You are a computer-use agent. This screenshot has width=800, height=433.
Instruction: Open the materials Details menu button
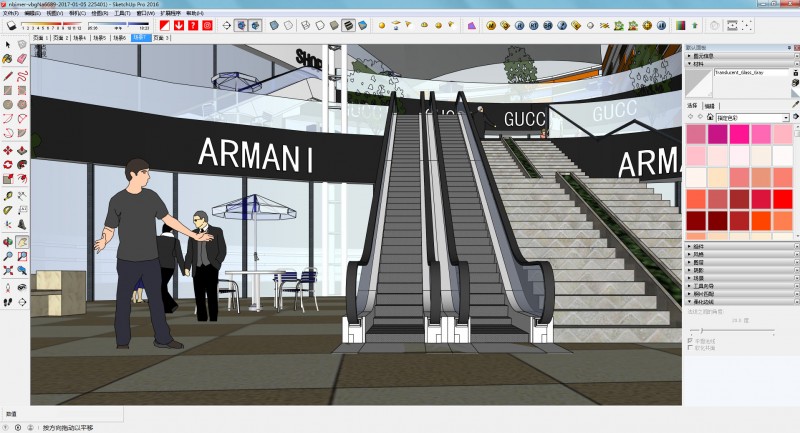796,117
